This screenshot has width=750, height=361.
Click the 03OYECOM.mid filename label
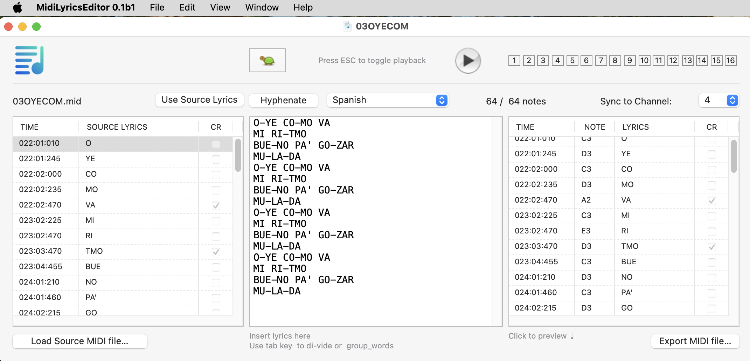pos(47,101)
